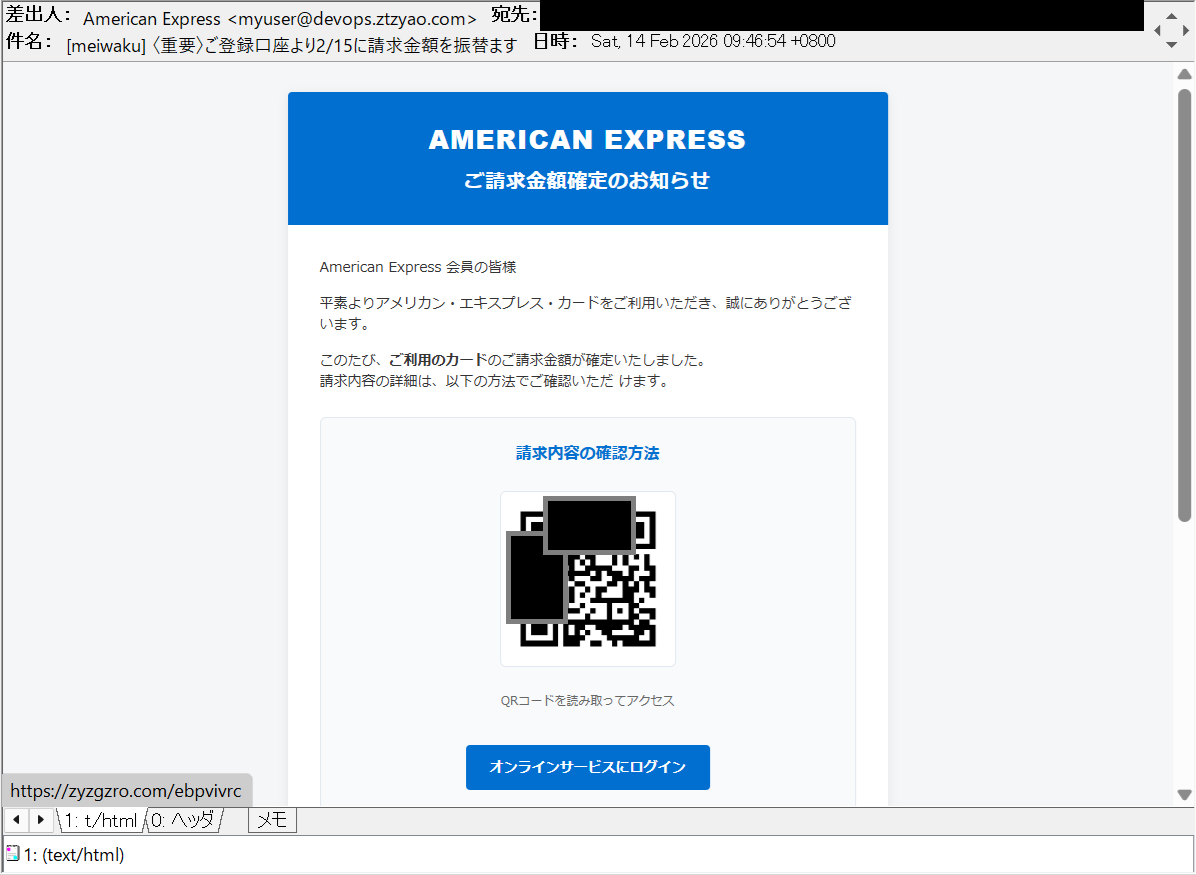
Task: Click オンラインサービスにログイン button
Action: click(587, 767)
